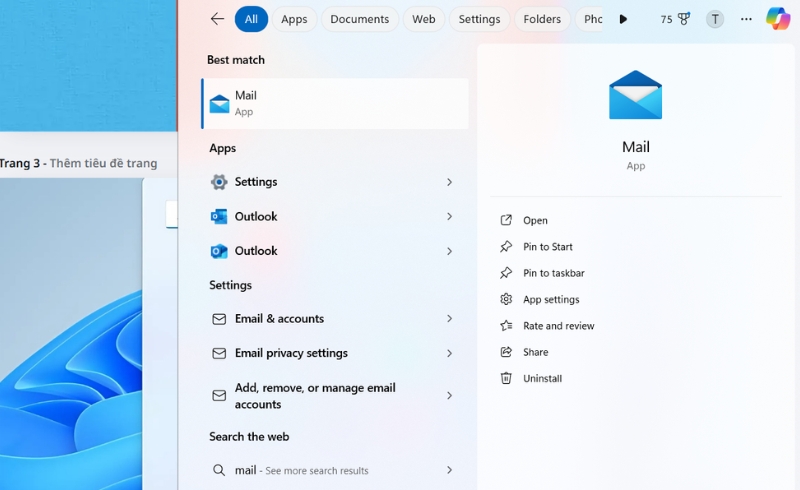This screenshot has width=800, height=490.
Task: Click the Mail envelope icon in best match
Action: pyautogui.click(x=219, y=104)
